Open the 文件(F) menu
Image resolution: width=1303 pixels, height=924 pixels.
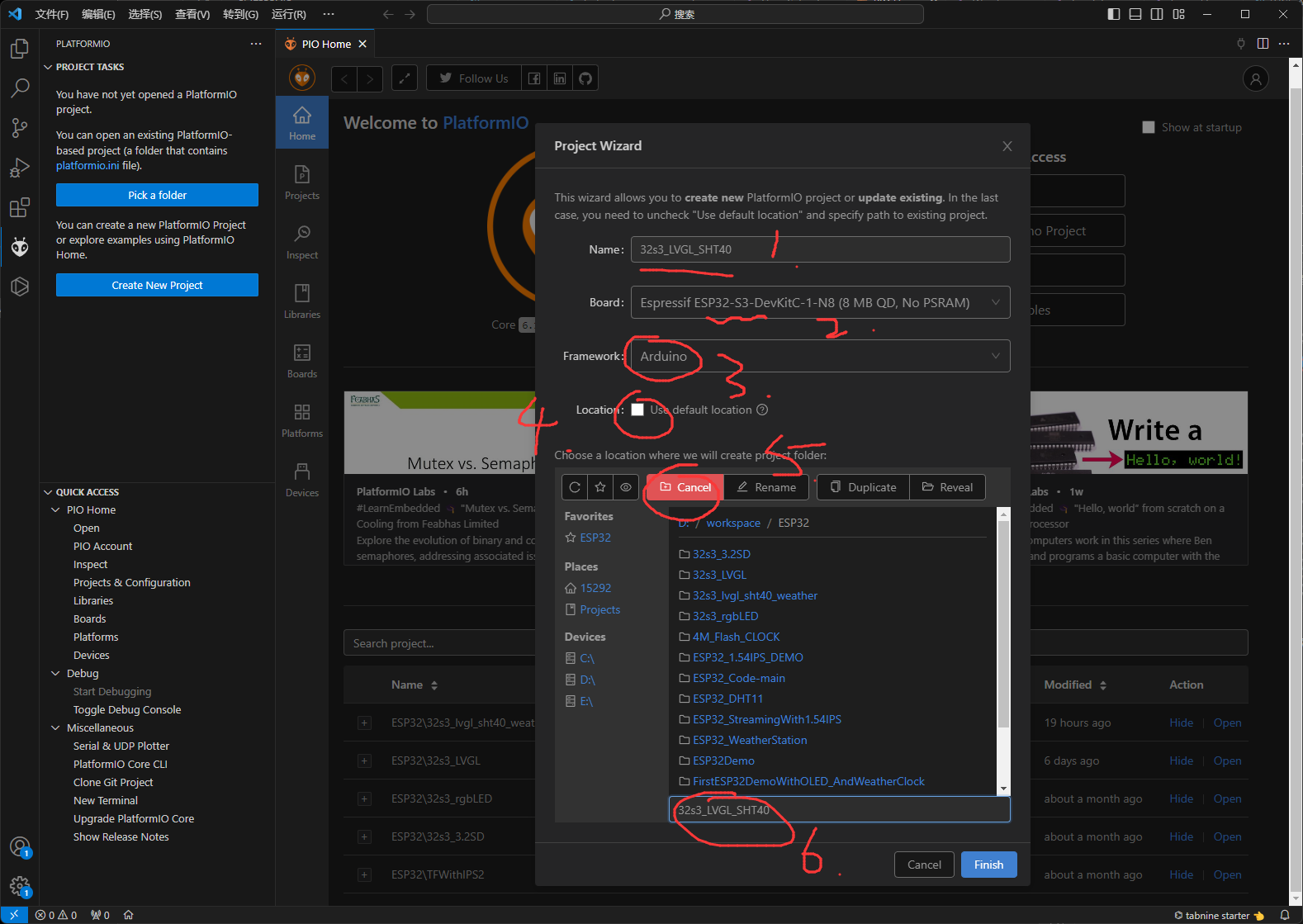click(x=52, y=14)
